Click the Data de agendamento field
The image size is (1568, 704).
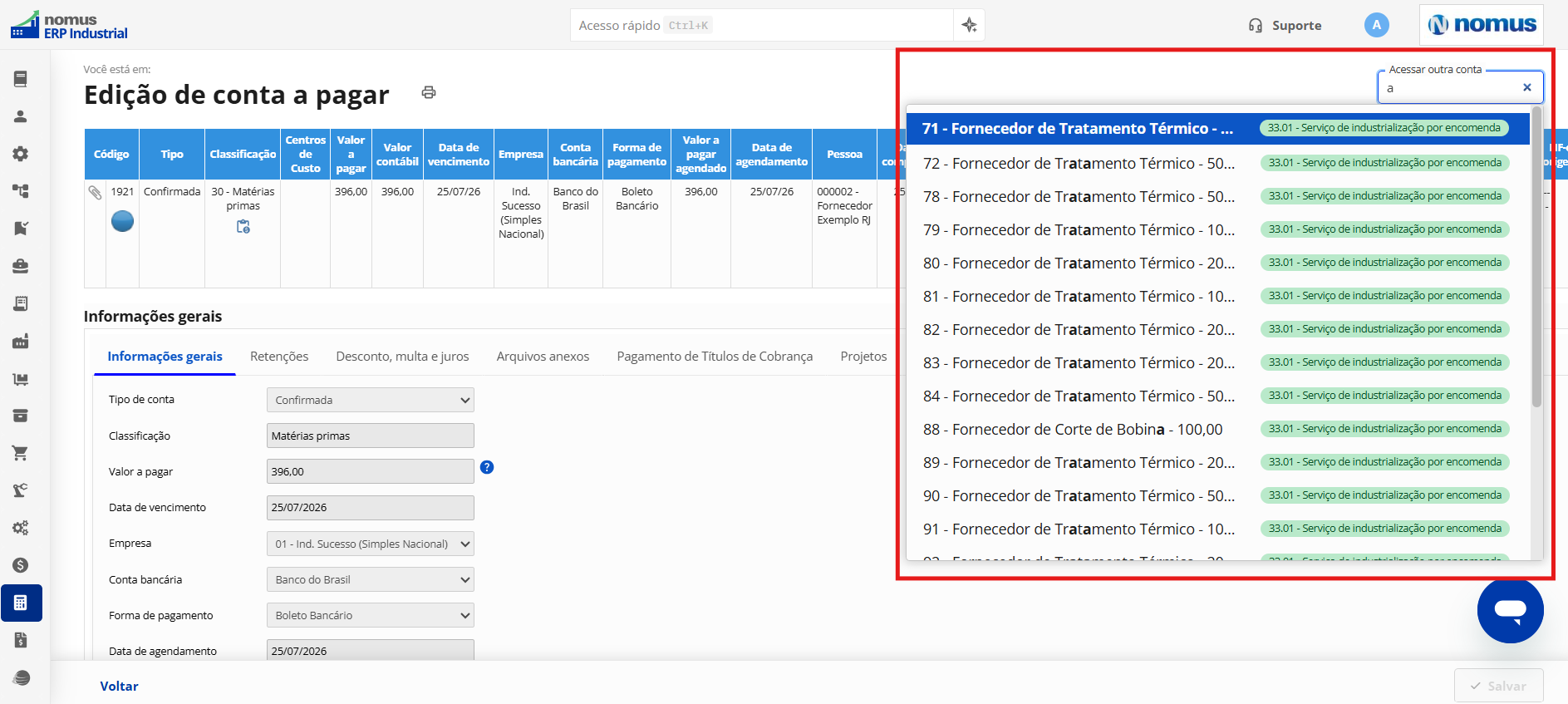(371, 650)
